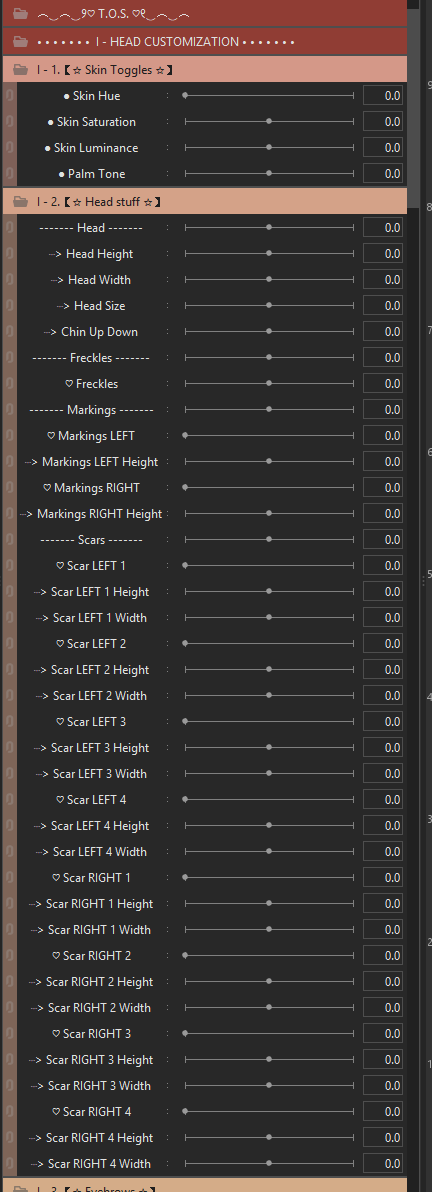Toggle the lock icon beside Skin Hue
Viewport: 432px width, 1192px height.
click(x=9, y=96)
